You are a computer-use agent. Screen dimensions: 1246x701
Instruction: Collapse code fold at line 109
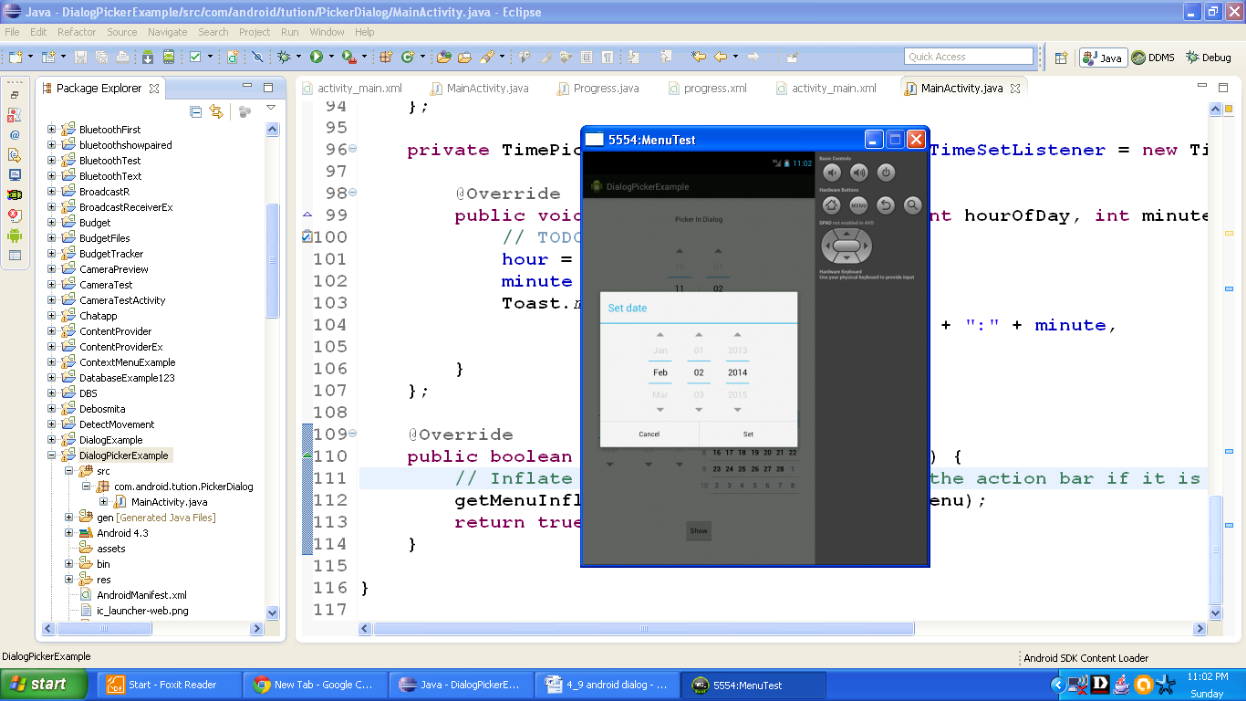click(352, 433)
